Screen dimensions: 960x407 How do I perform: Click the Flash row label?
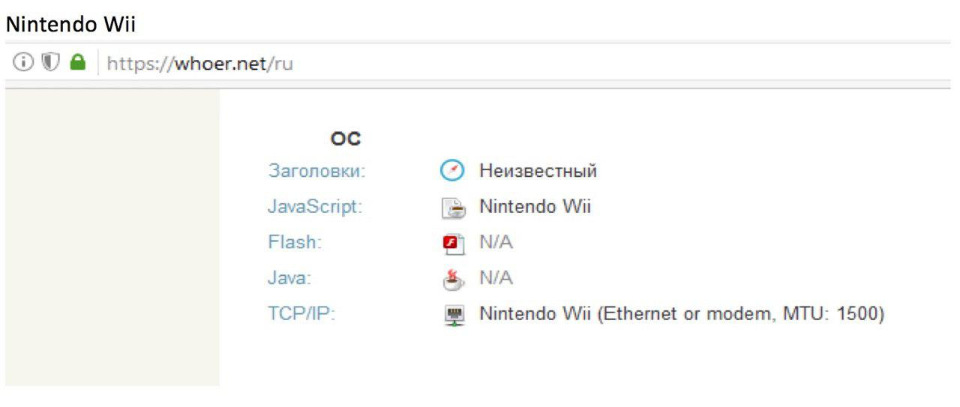tap(294, 243)
